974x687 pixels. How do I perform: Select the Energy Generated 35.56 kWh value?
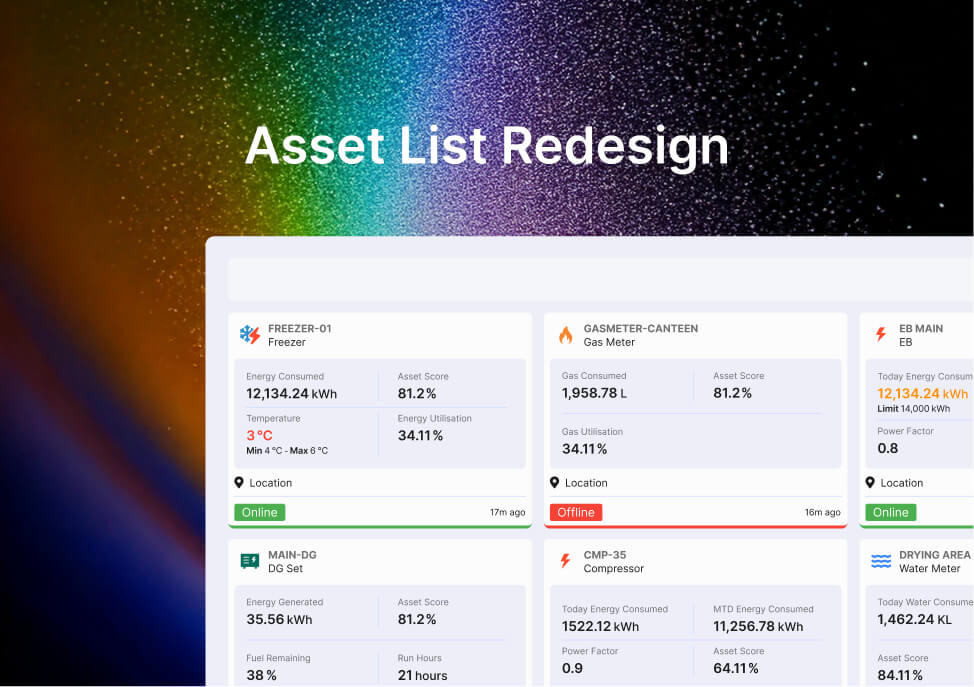(x=279, y=619)
